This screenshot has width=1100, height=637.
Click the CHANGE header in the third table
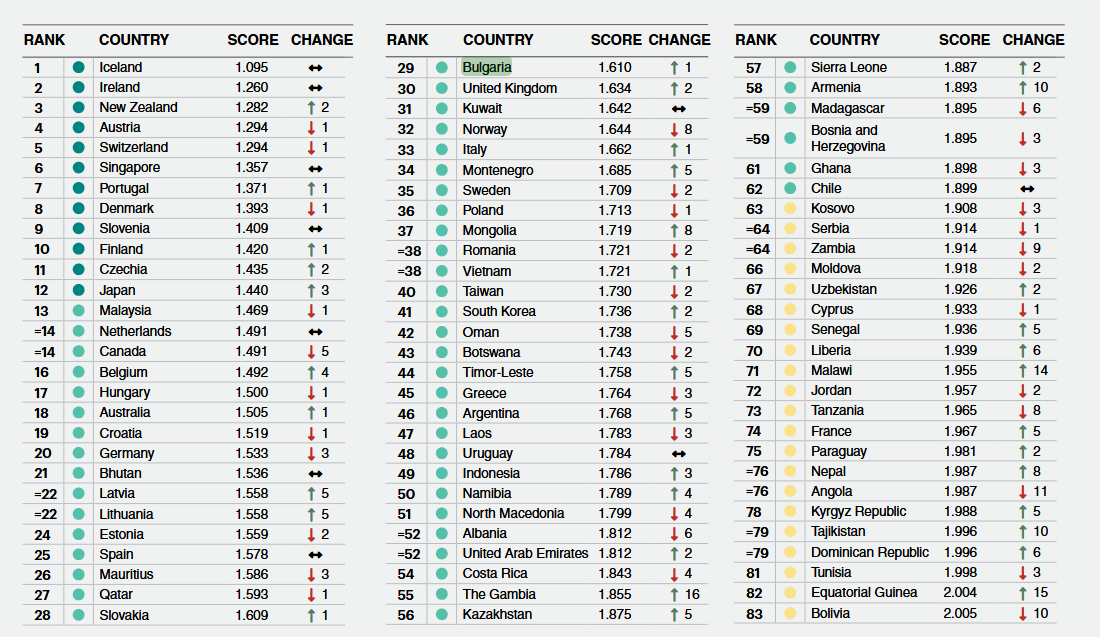(1033, 40)
